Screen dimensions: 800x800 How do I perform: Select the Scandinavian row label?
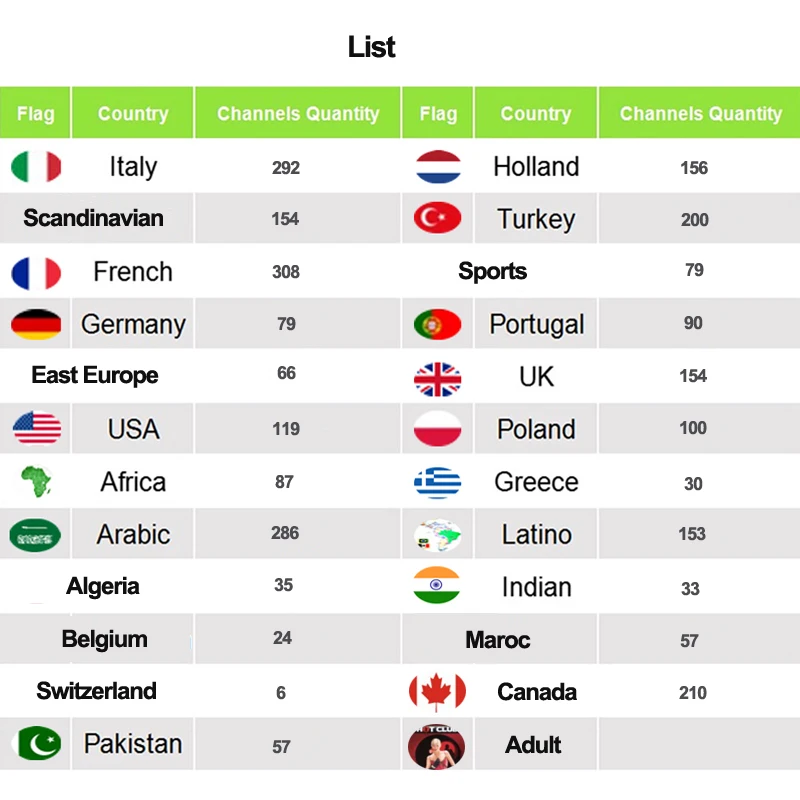[x=93, y=218]
